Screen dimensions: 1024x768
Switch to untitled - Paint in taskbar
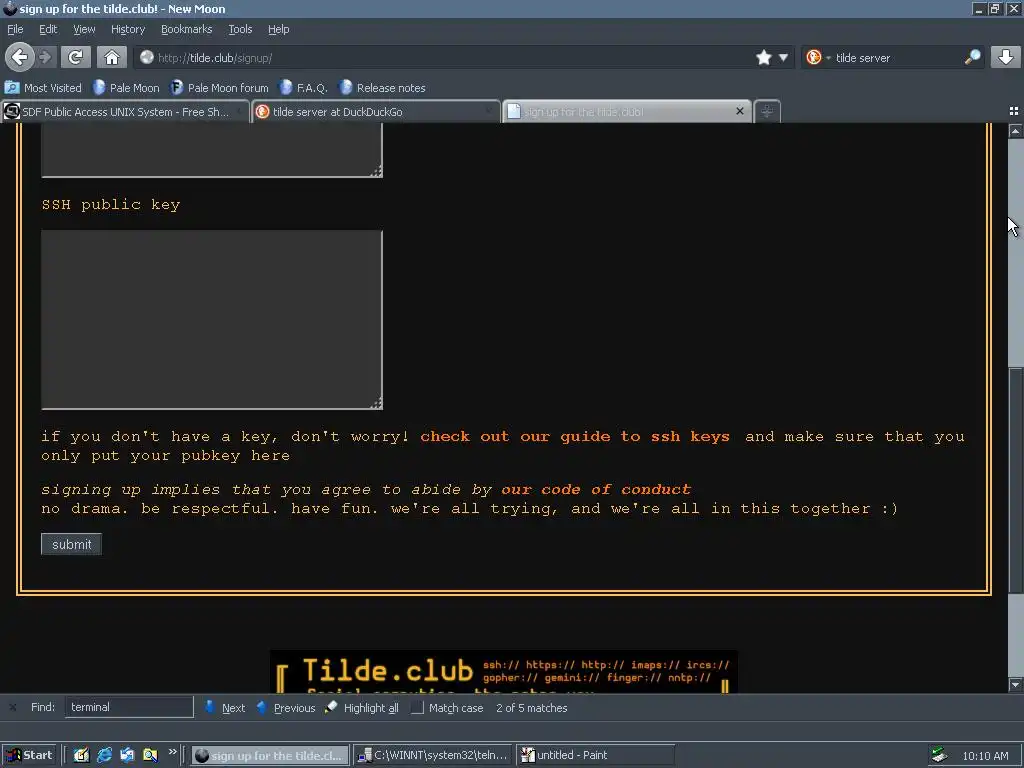tap(595, 755)
